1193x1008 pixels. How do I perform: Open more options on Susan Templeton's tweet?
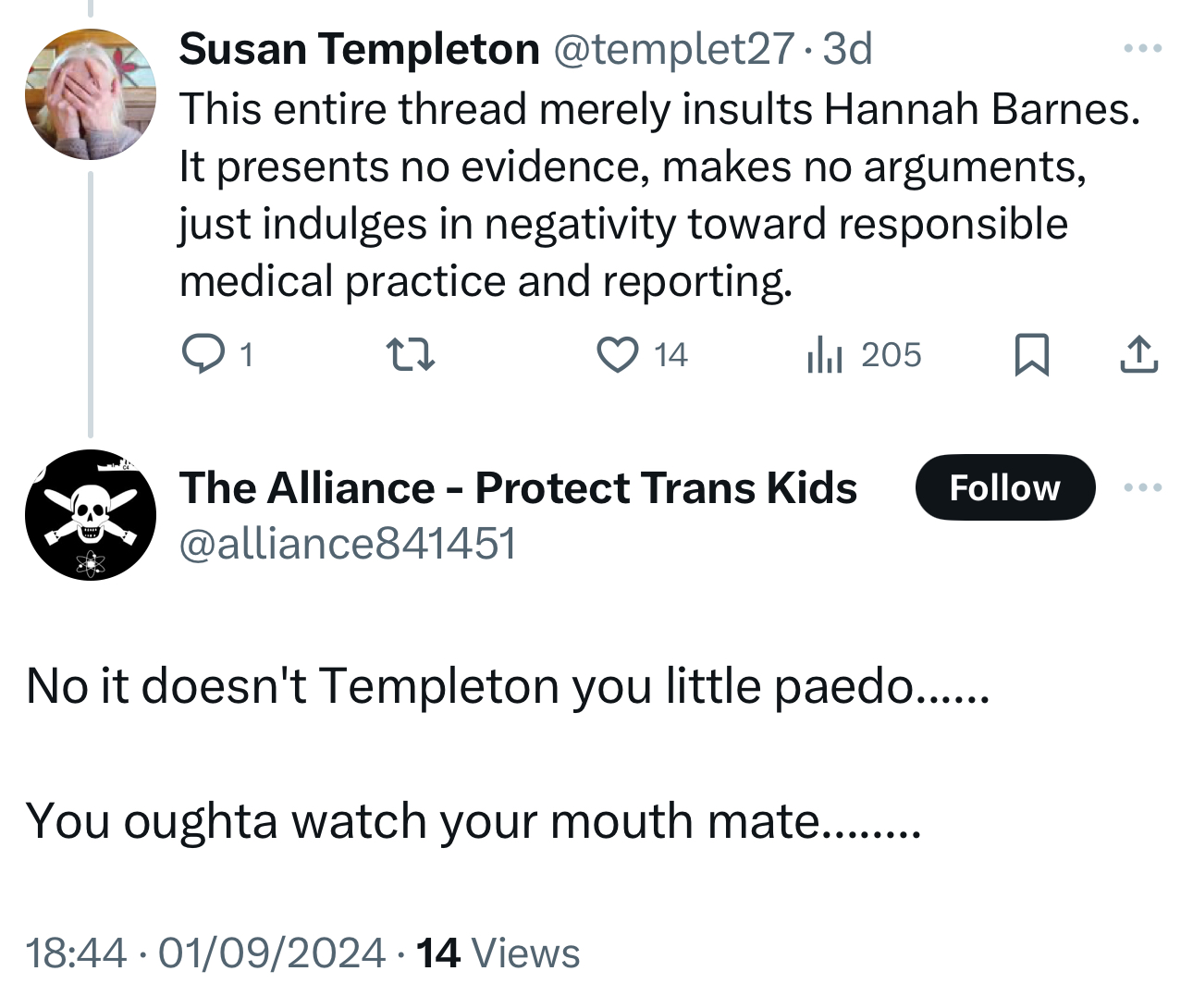click(1142, 48)
